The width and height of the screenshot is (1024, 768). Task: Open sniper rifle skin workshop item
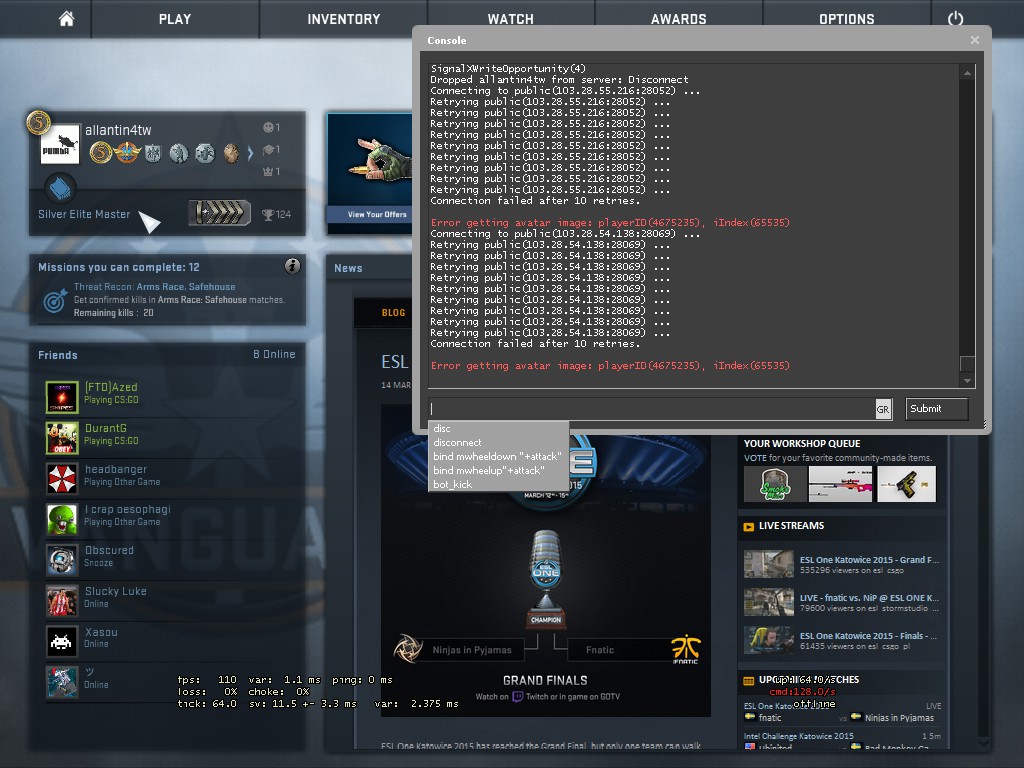click(840, 484)
